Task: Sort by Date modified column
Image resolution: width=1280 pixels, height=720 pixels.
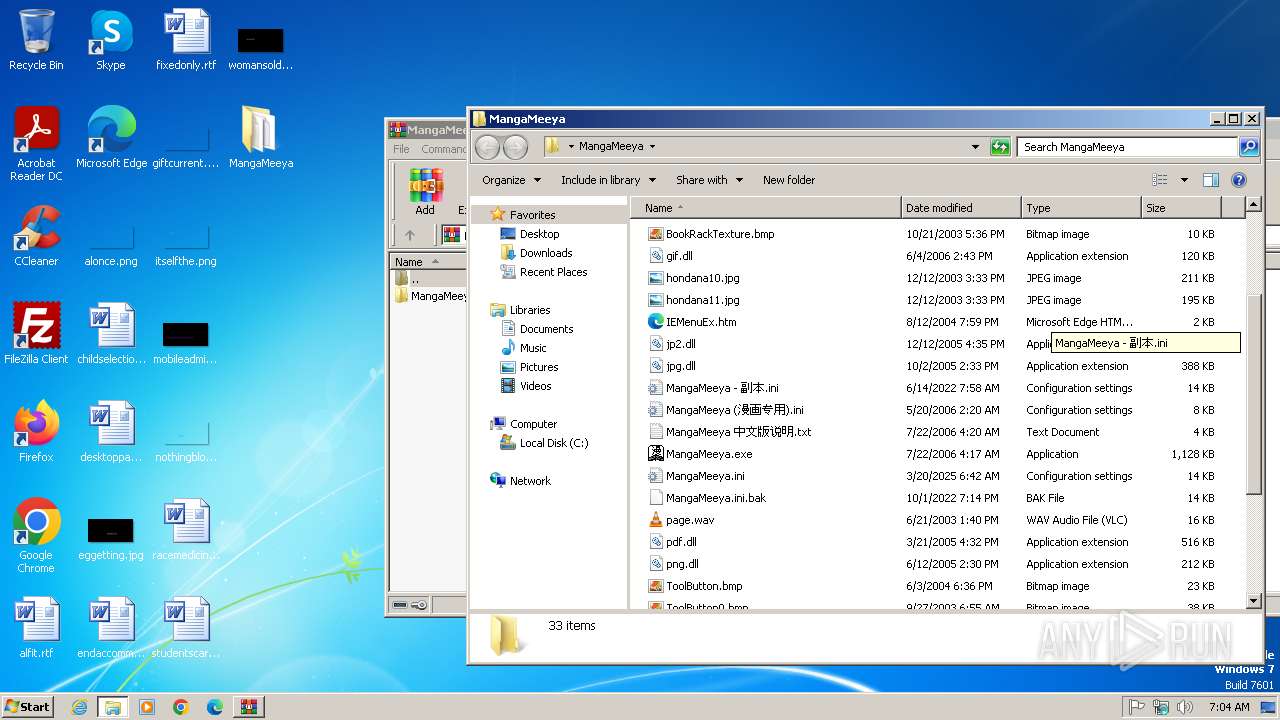Action: click(961, 208)
